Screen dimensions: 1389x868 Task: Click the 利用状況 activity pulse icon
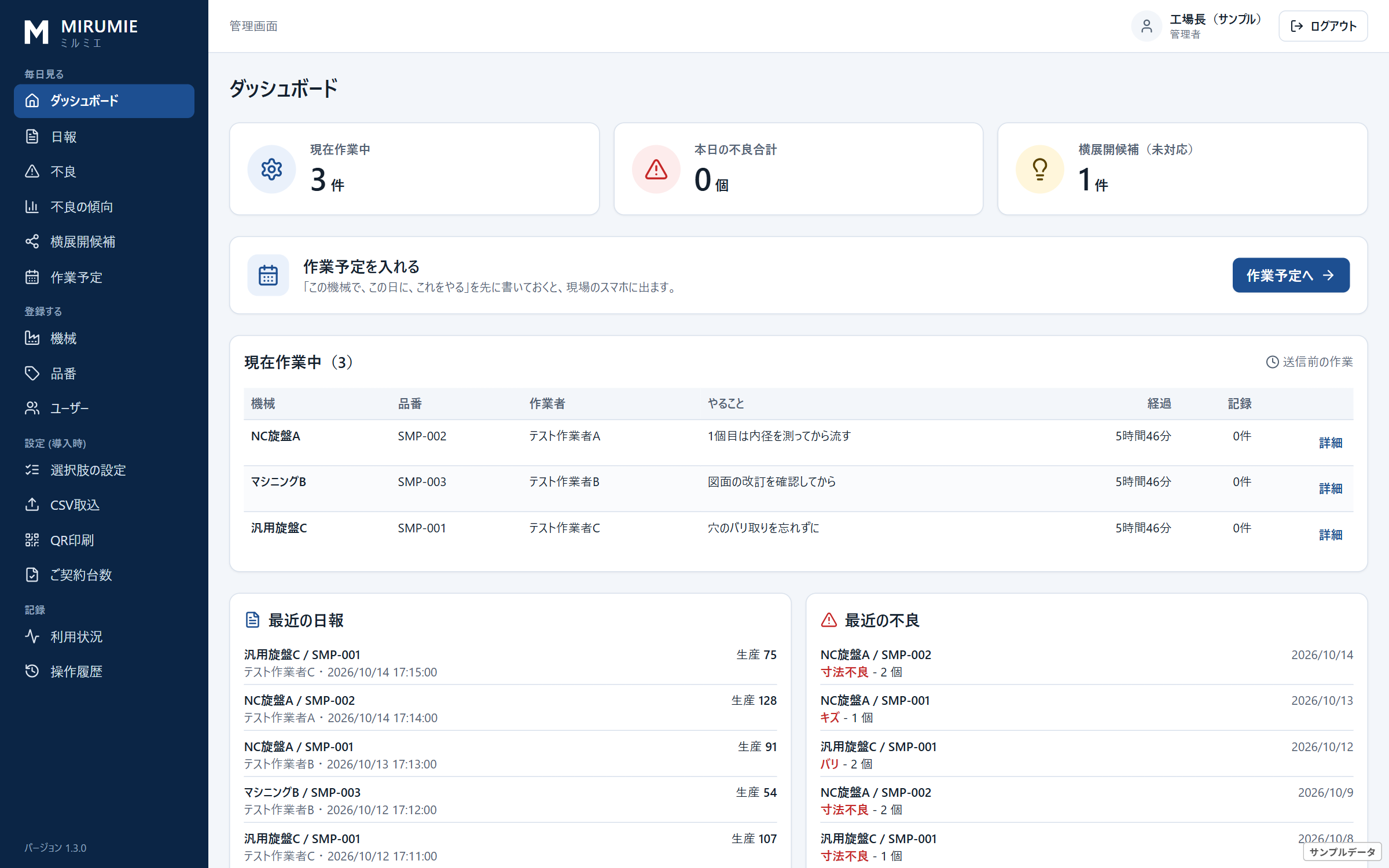32,637
